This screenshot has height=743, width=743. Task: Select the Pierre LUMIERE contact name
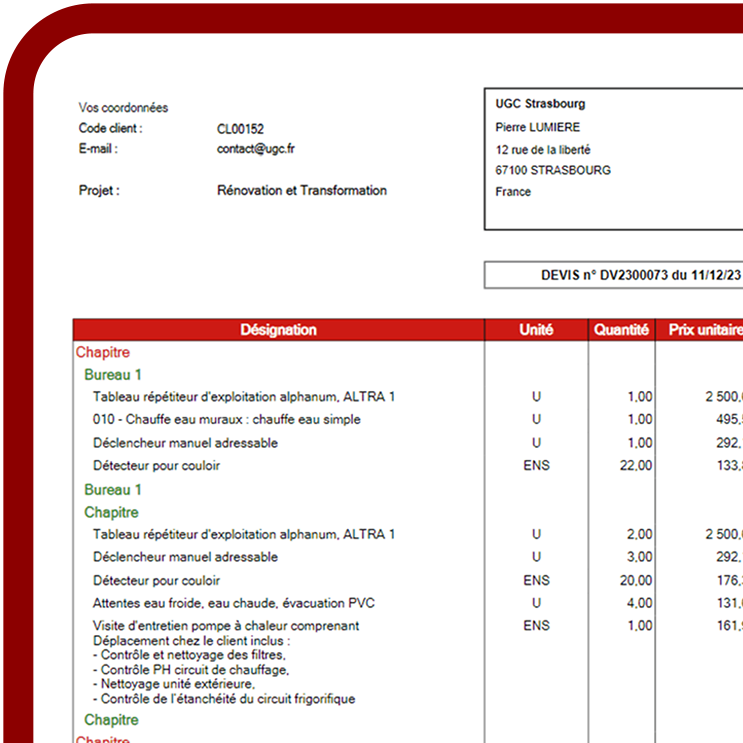[x=537, y=127]
